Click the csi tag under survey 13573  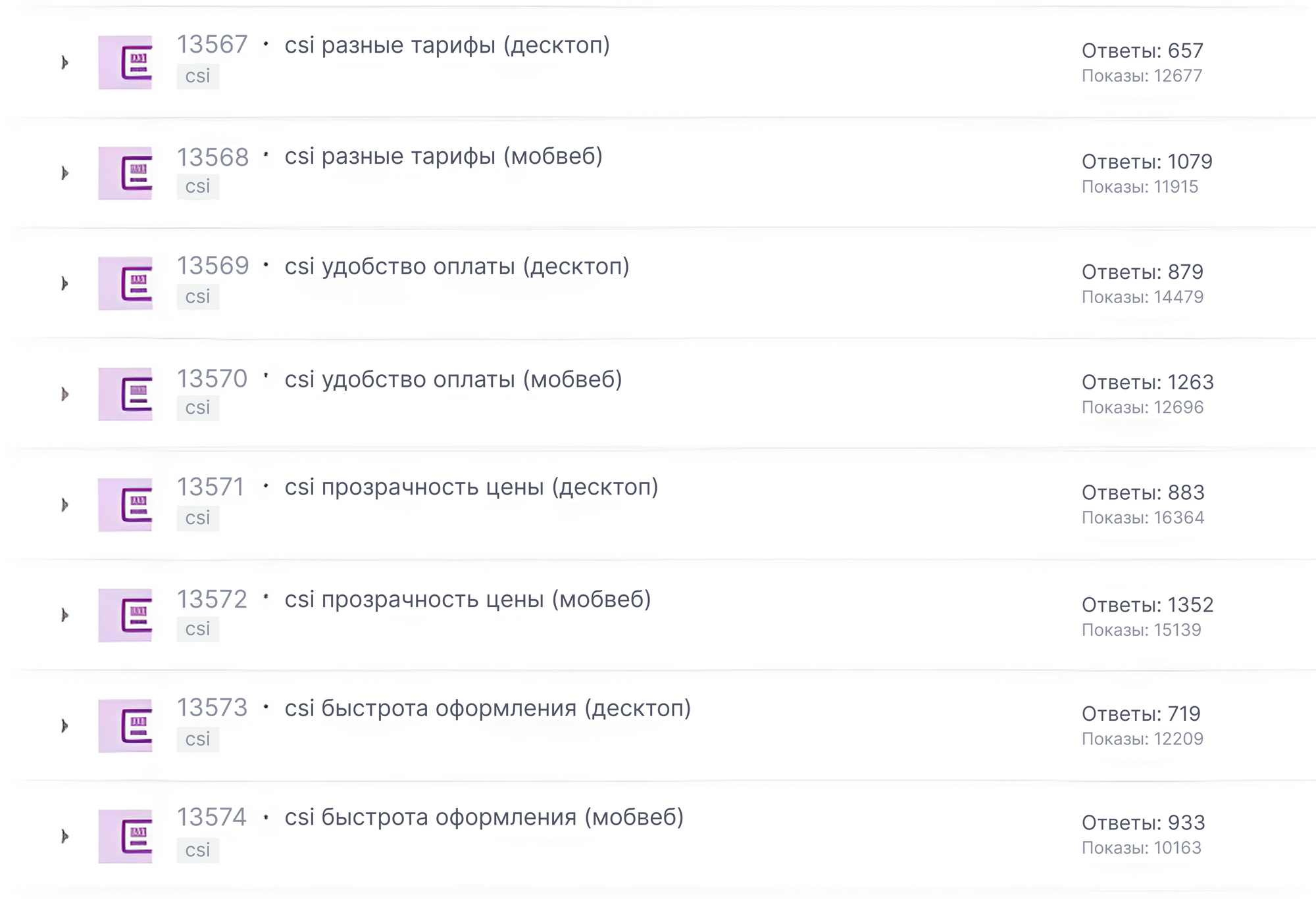pos(197,739)
